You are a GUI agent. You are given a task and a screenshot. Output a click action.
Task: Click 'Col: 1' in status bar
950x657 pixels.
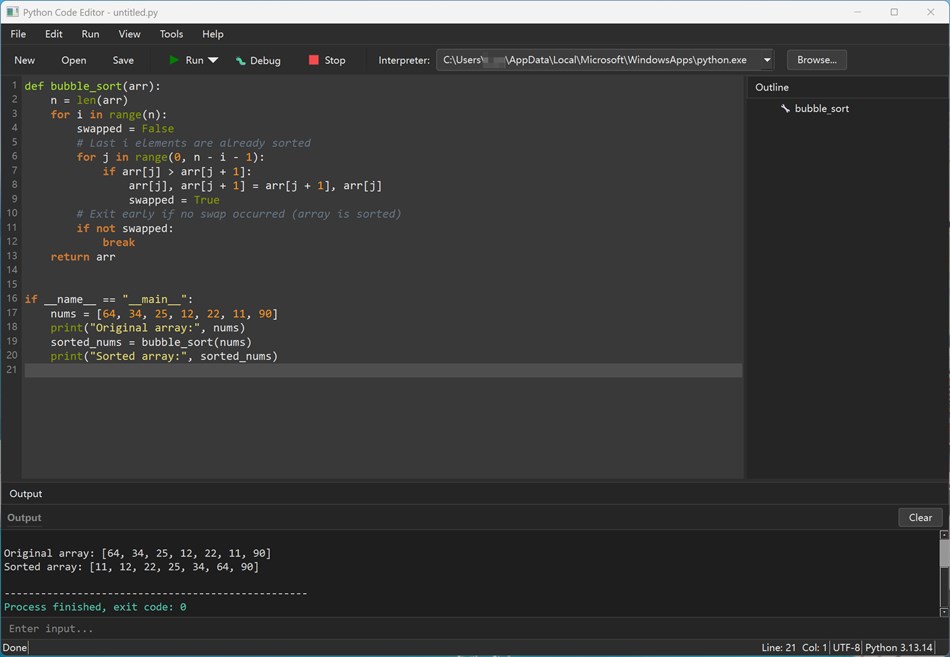pos(814,648)
